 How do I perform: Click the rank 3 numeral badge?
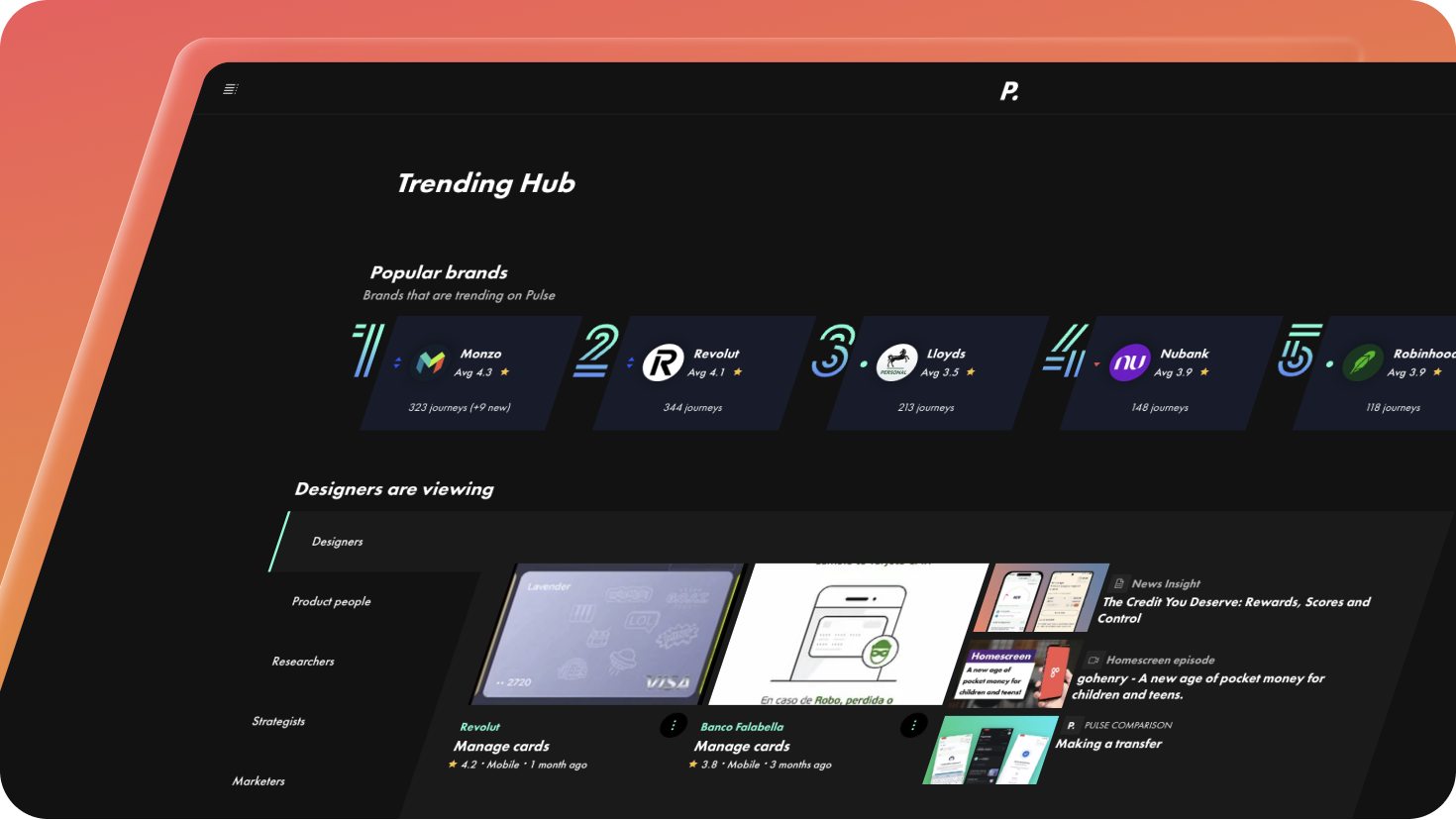coord(833,350)
